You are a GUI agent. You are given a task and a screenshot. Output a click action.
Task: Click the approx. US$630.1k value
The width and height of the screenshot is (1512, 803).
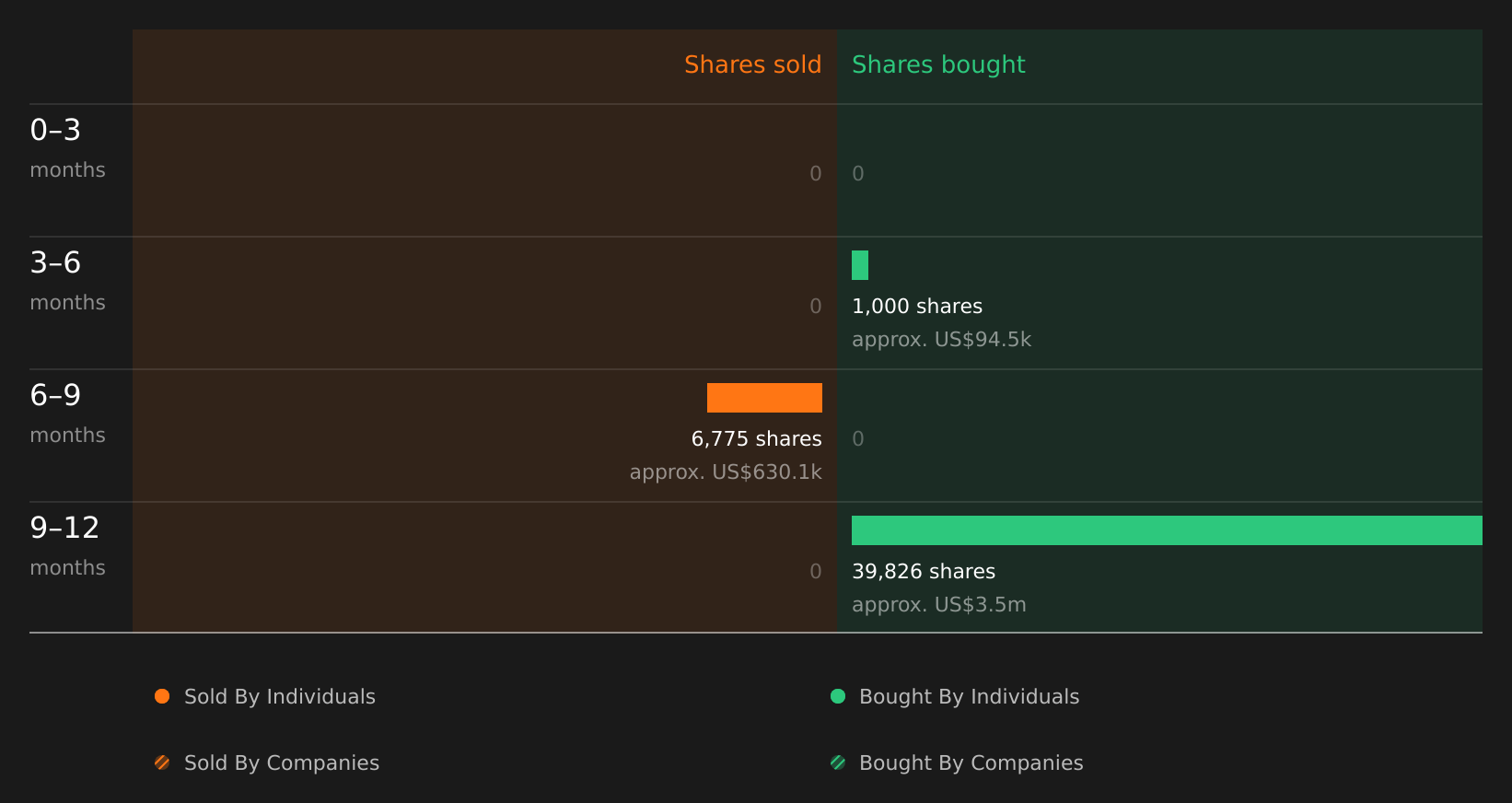click(726, 472)
